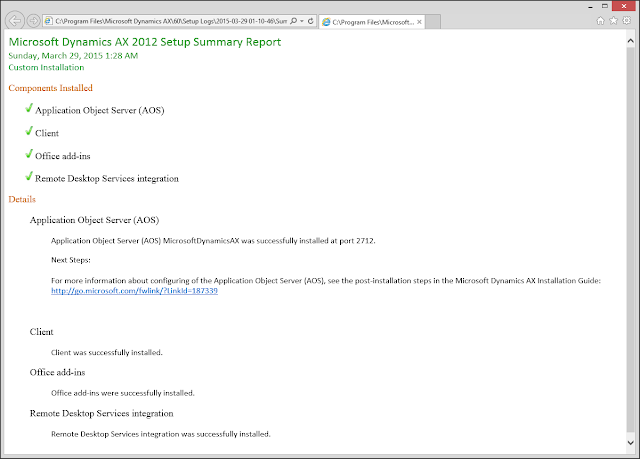This screenshot has width=640, height=459.
Task: Click the date Sunday, March 29, 2015
Action: tap(73, 55)
